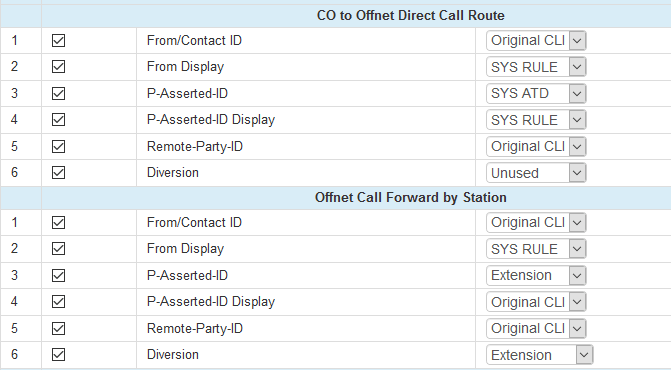Open Extension dropdown for P-Asserted-ID in Call Forward

tap(536, 275)
